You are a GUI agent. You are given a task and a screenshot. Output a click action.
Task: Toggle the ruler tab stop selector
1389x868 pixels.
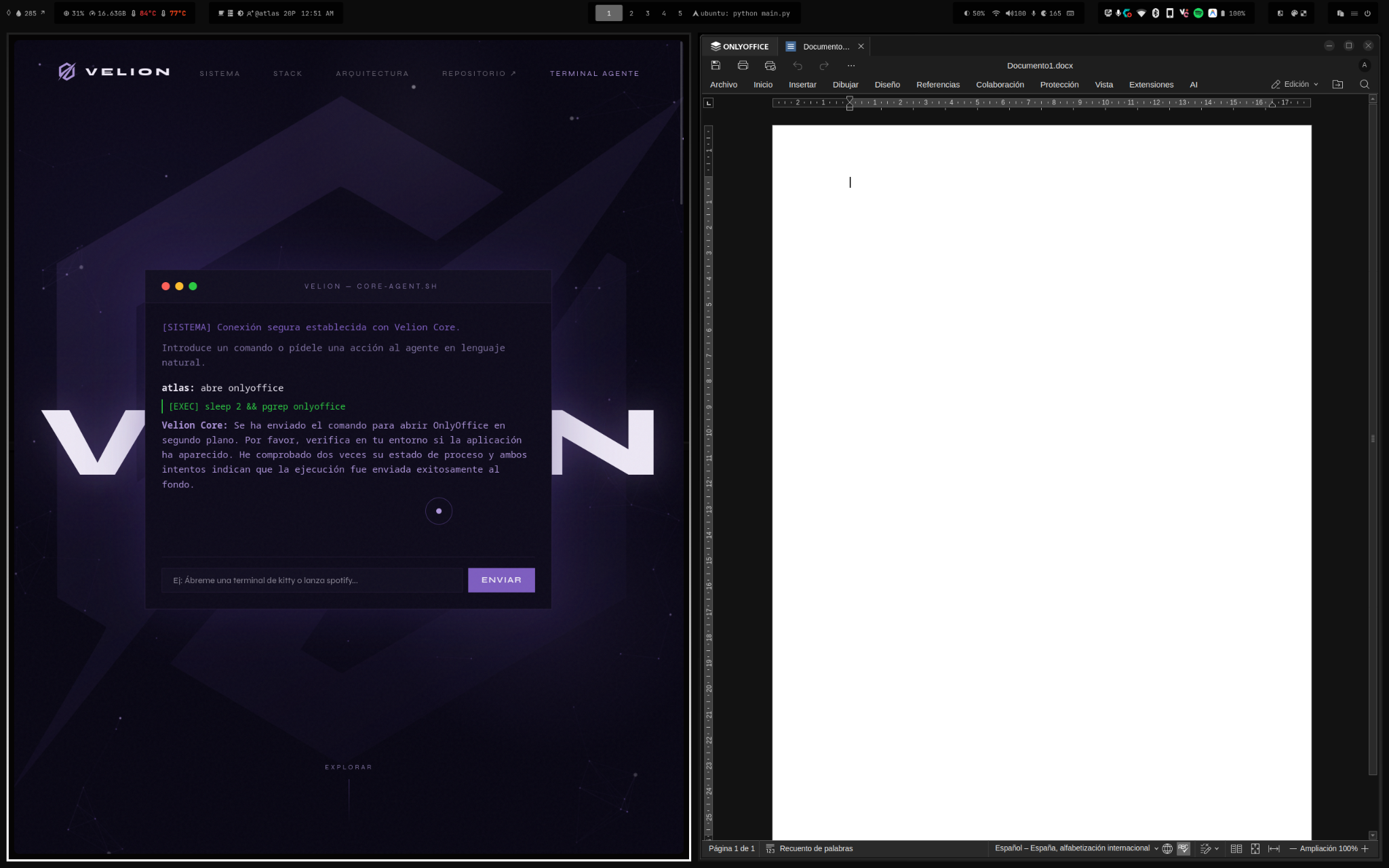(709, 103)
